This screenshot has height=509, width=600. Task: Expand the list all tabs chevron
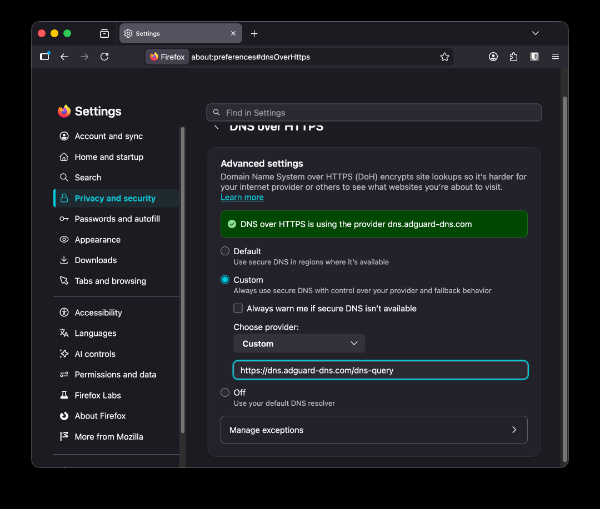click(535, 33)
